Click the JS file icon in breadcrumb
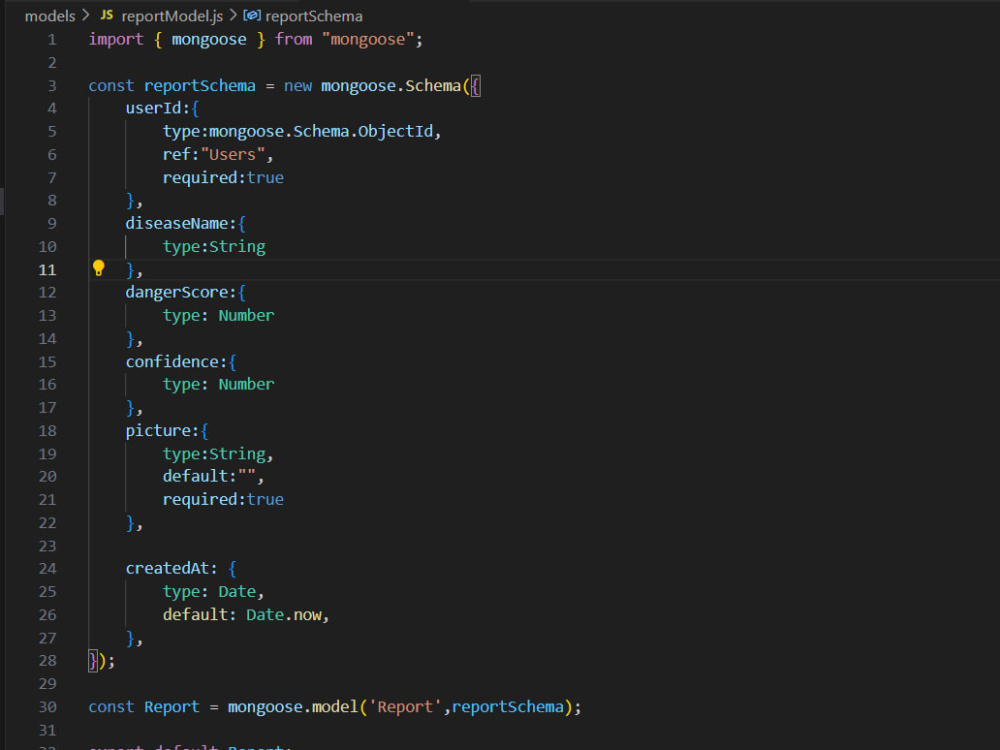The image size is (1000, 750). [107, 15]
